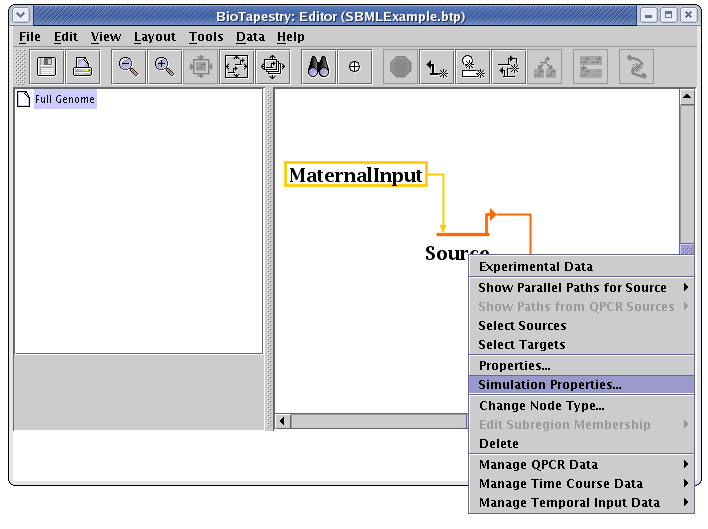
Task: Click the Save floppy disk icon
Action: tap(47, 67)
